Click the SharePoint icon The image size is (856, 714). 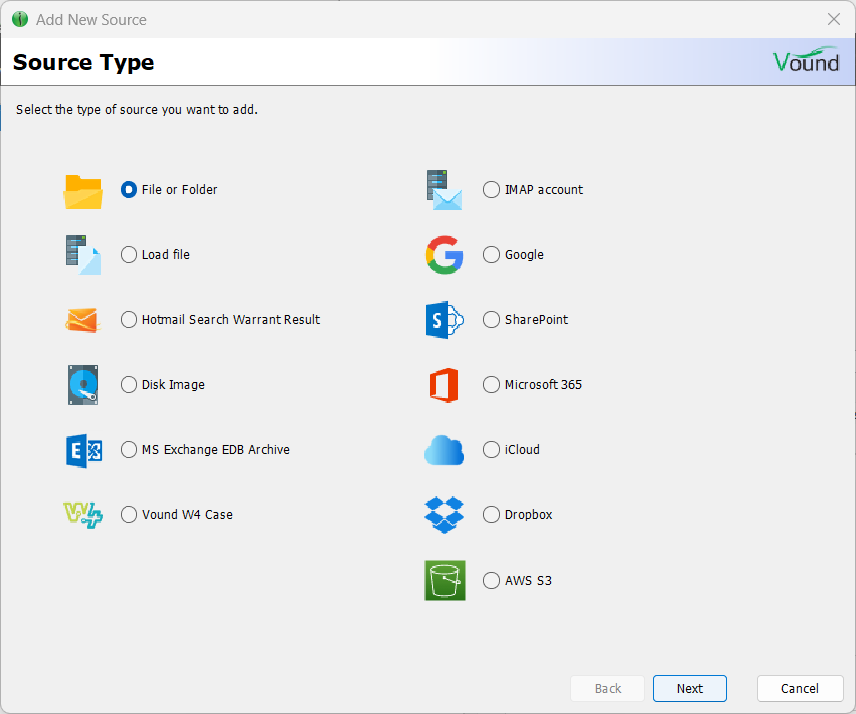[444, 319]
